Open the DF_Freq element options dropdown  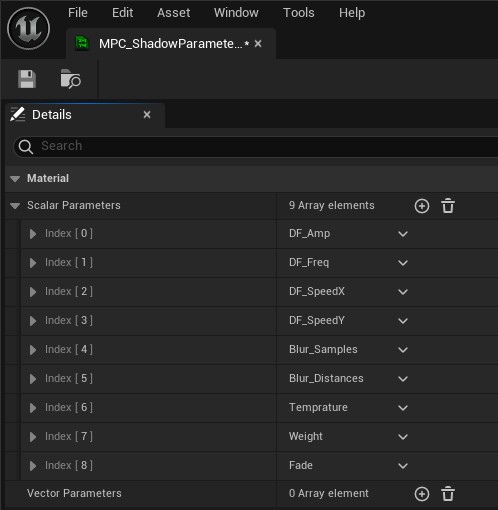[403, 263]
